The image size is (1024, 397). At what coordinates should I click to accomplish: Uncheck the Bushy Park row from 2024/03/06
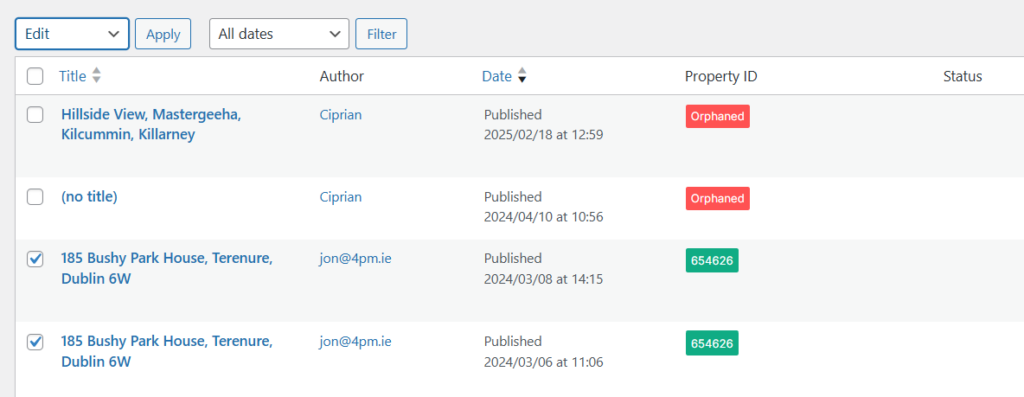[35, 341]
